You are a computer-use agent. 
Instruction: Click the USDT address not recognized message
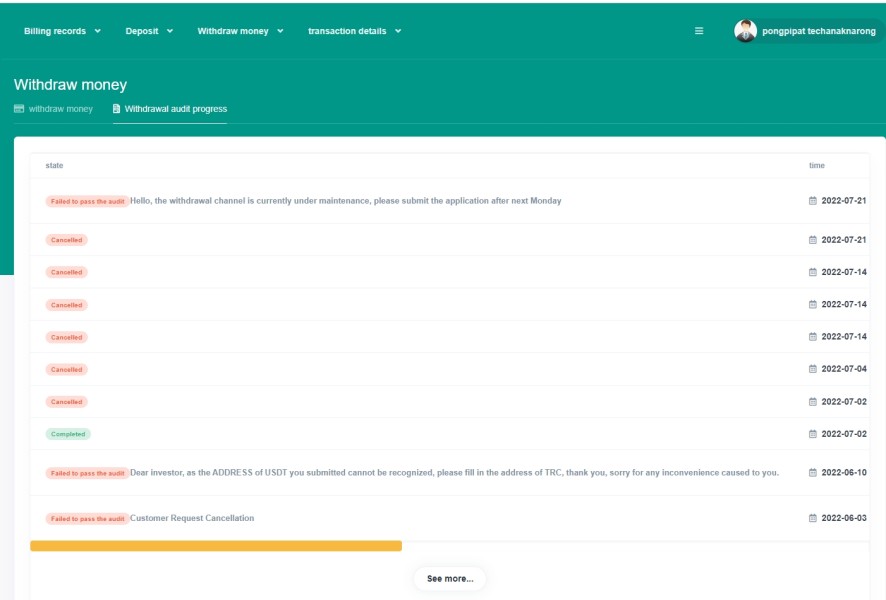454,472
